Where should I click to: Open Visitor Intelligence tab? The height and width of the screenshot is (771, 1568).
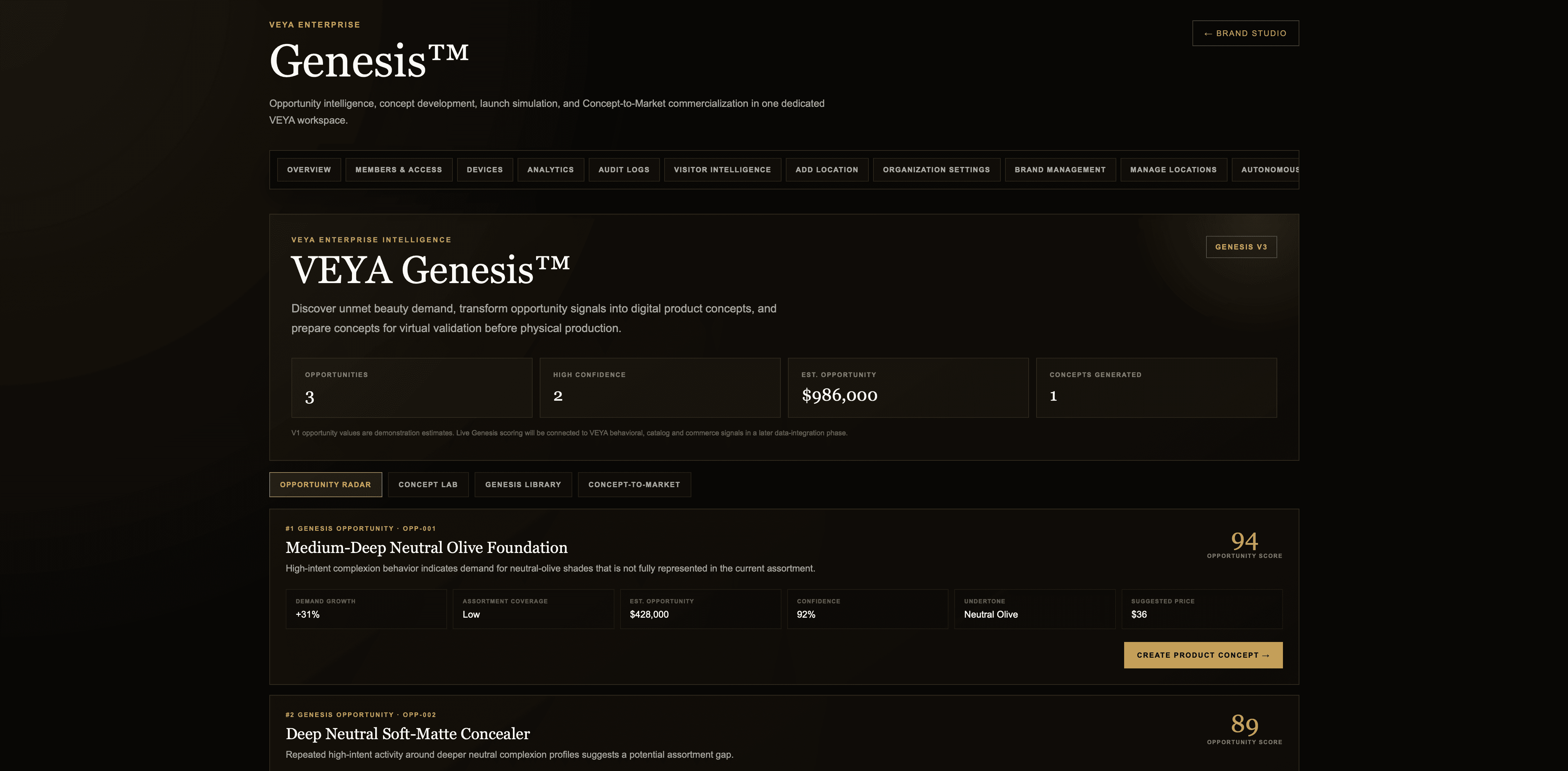722,170
